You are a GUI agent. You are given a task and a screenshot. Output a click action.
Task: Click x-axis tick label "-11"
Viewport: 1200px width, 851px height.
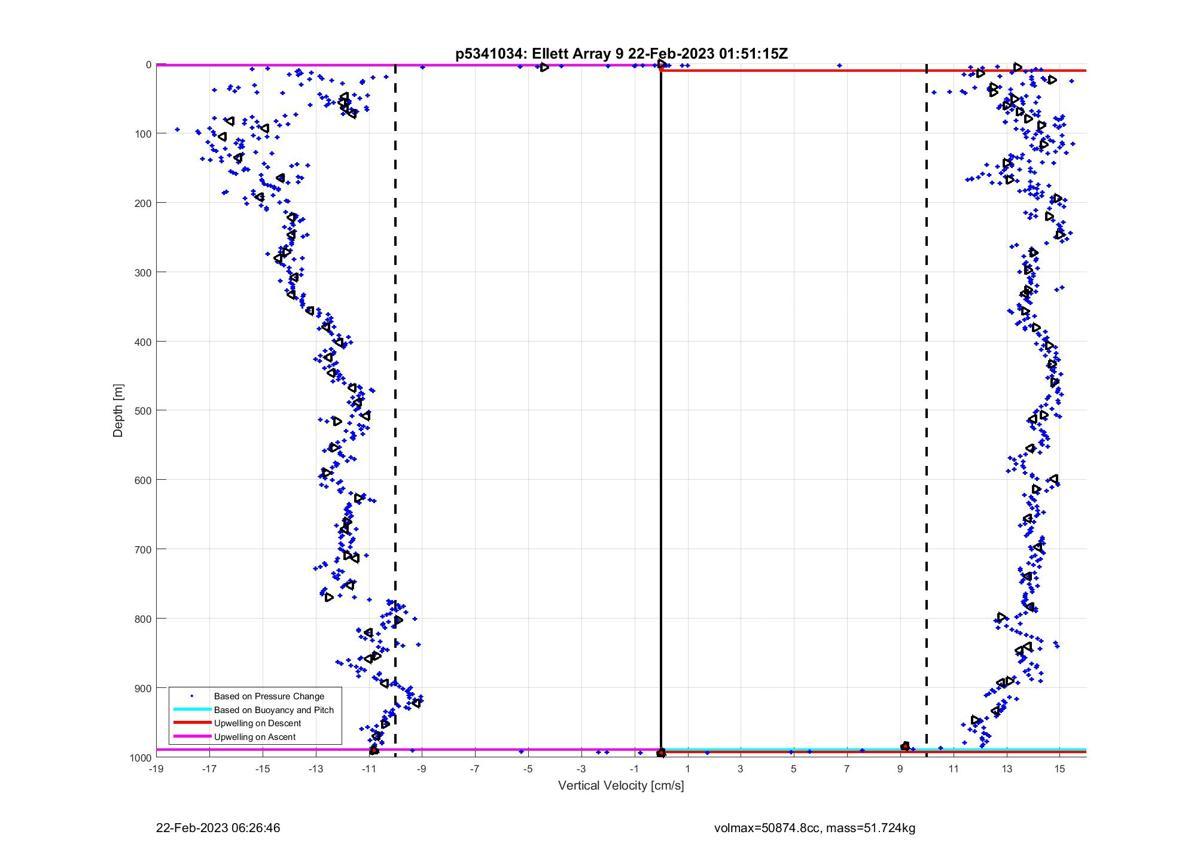click(x=369, y=769)
